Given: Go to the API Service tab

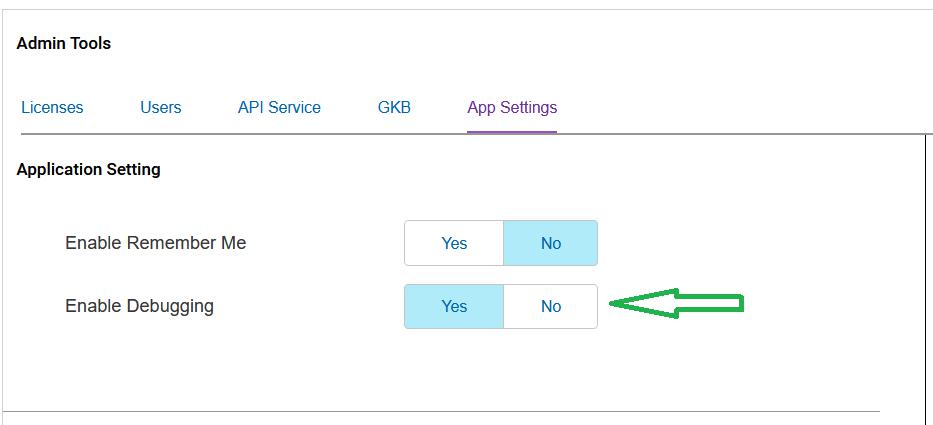Looking at the screenshot, I should click(279, 107).
